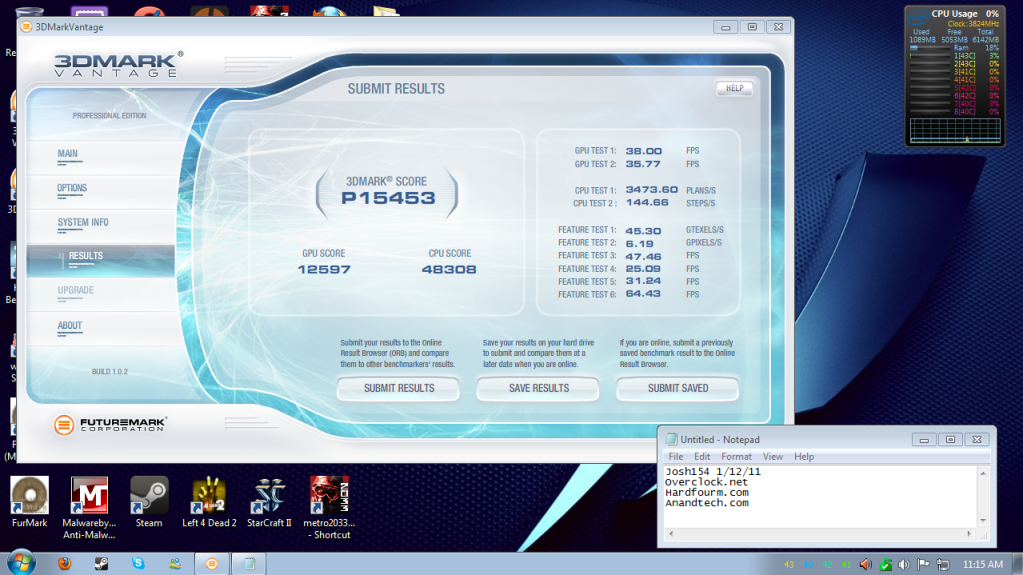Click the green checkmark tray icon
The image size is (1023, 575).
coord(885,564)
